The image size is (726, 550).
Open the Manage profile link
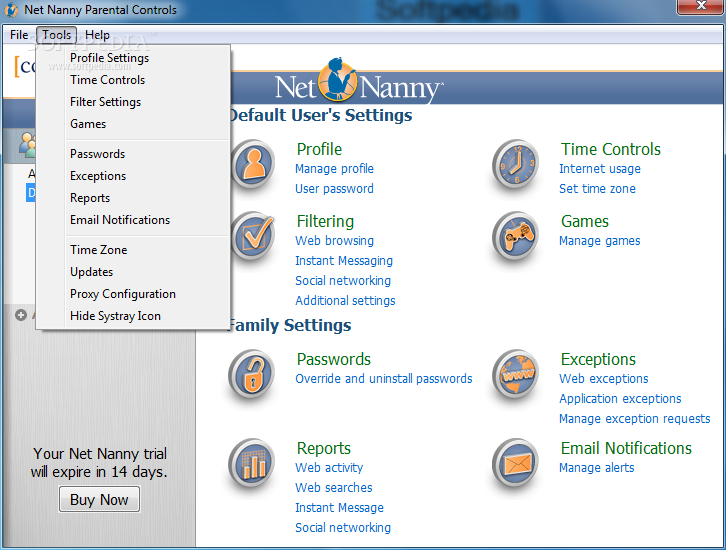point(334,169)
